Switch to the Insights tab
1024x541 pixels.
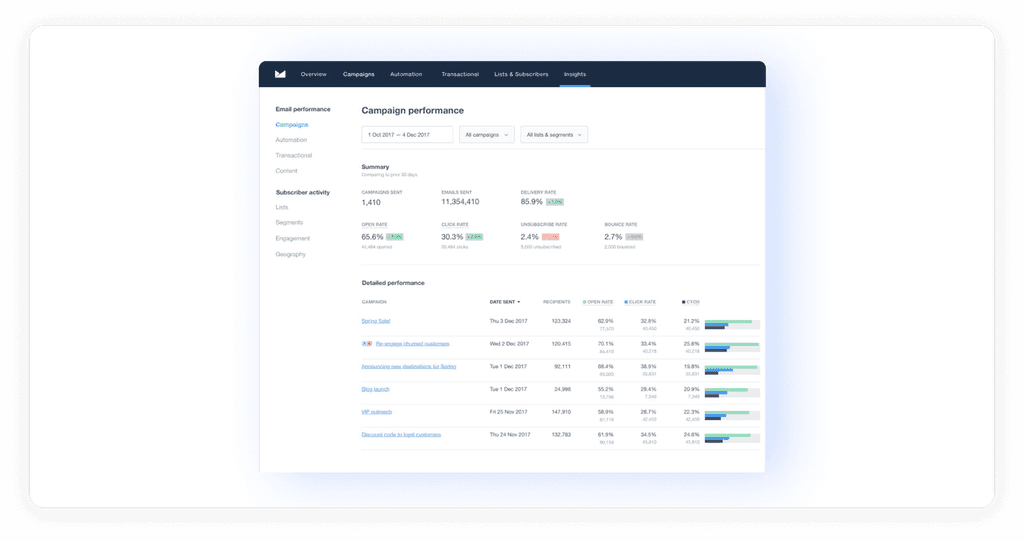pyautogui.click(x=575, y=74)
